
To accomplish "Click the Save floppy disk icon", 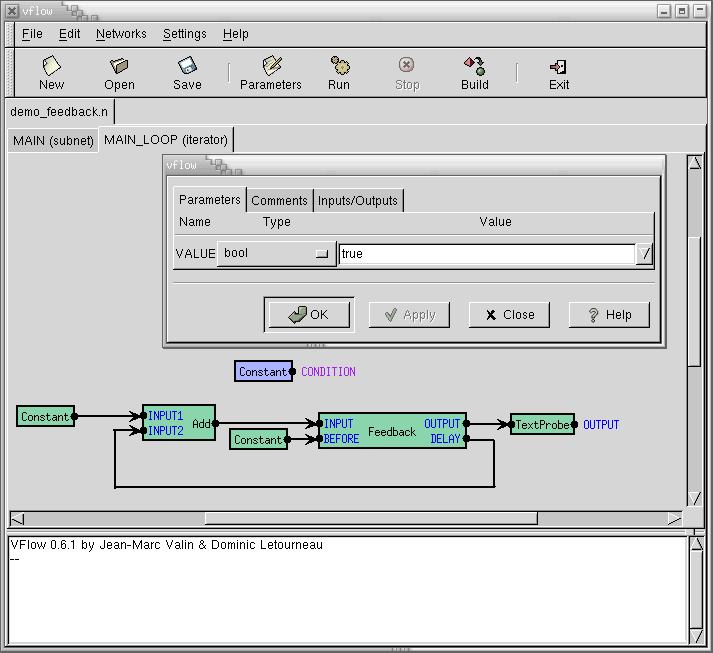I will (x=187, y=66).
